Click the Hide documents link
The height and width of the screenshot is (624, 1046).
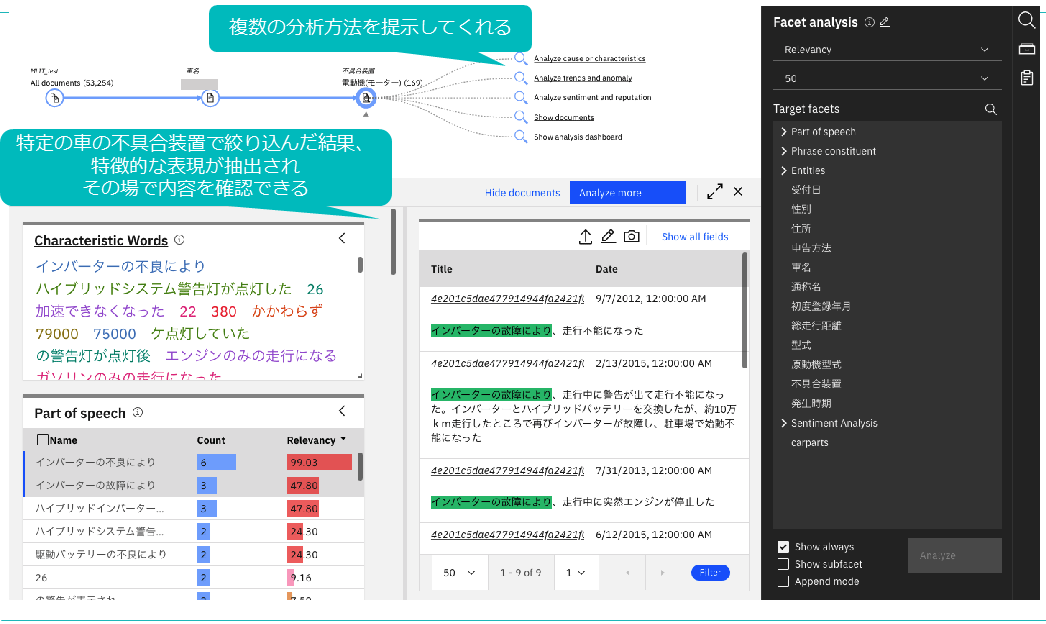pos(522,192)
